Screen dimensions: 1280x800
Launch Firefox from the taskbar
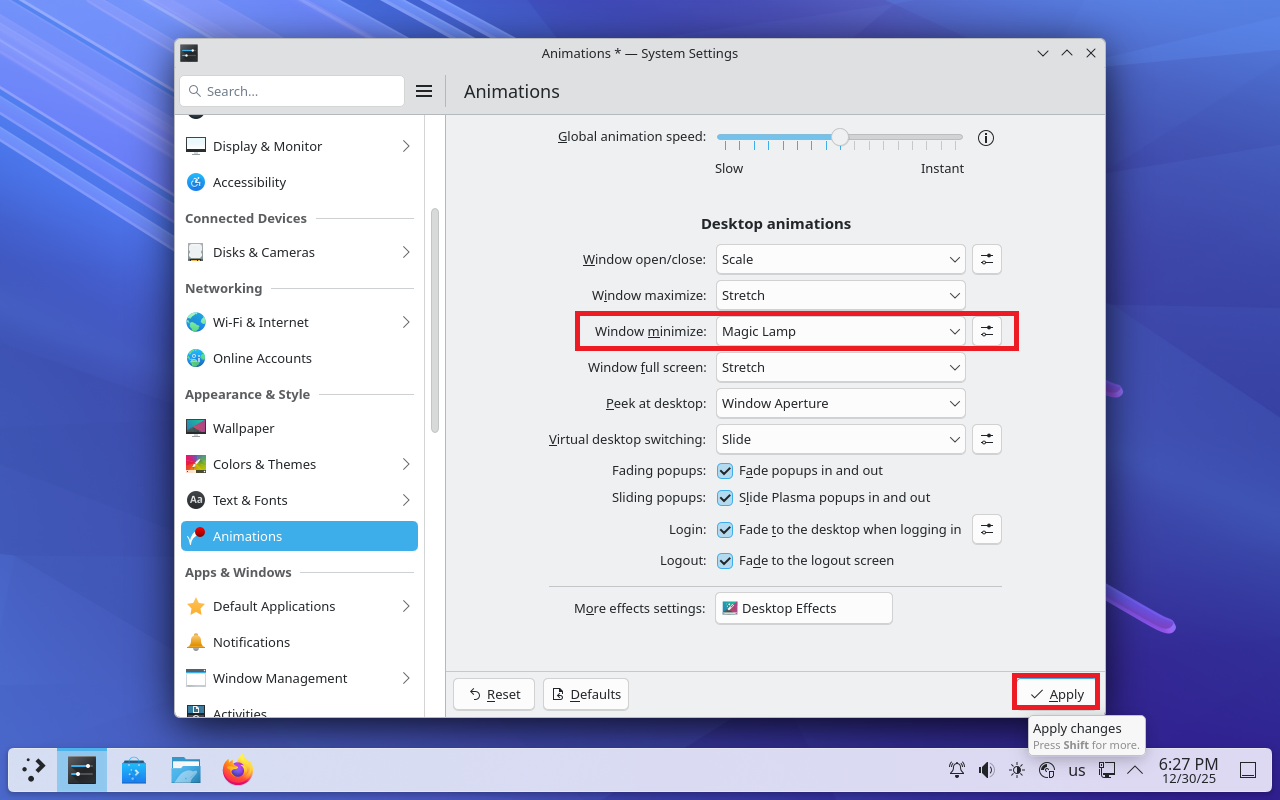pos(237,770)
